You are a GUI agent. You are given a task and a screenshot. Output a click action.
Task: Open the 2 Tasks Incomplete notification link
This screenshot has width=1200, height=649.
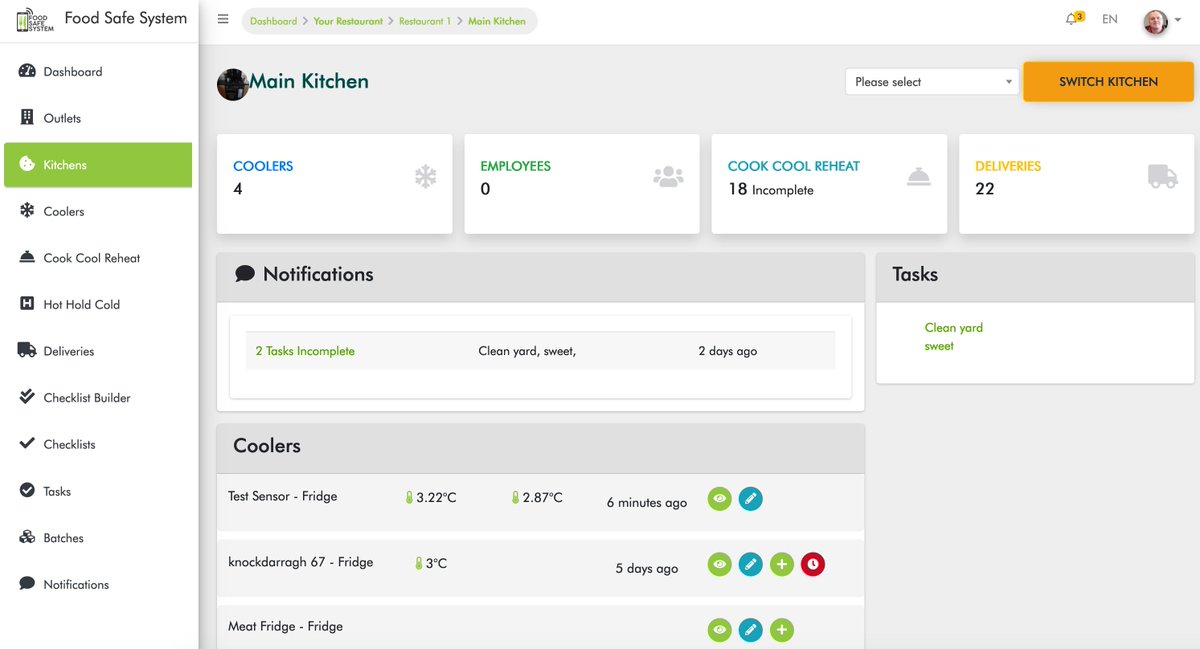(x=305, y=351)
